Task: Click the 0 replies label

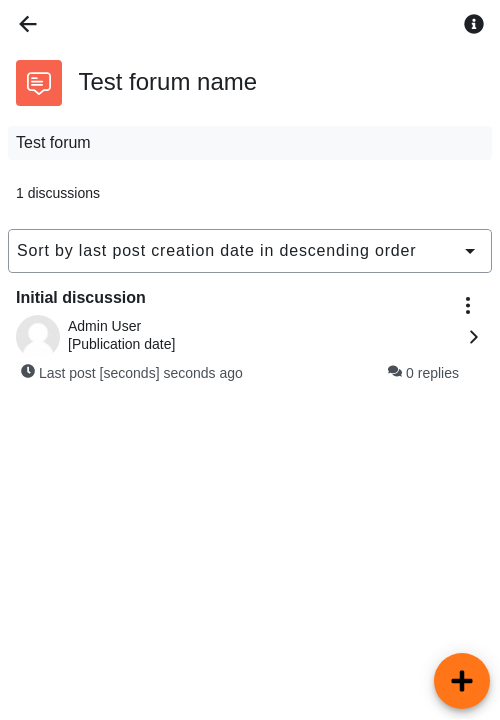Action: click(x=432, y=373)
